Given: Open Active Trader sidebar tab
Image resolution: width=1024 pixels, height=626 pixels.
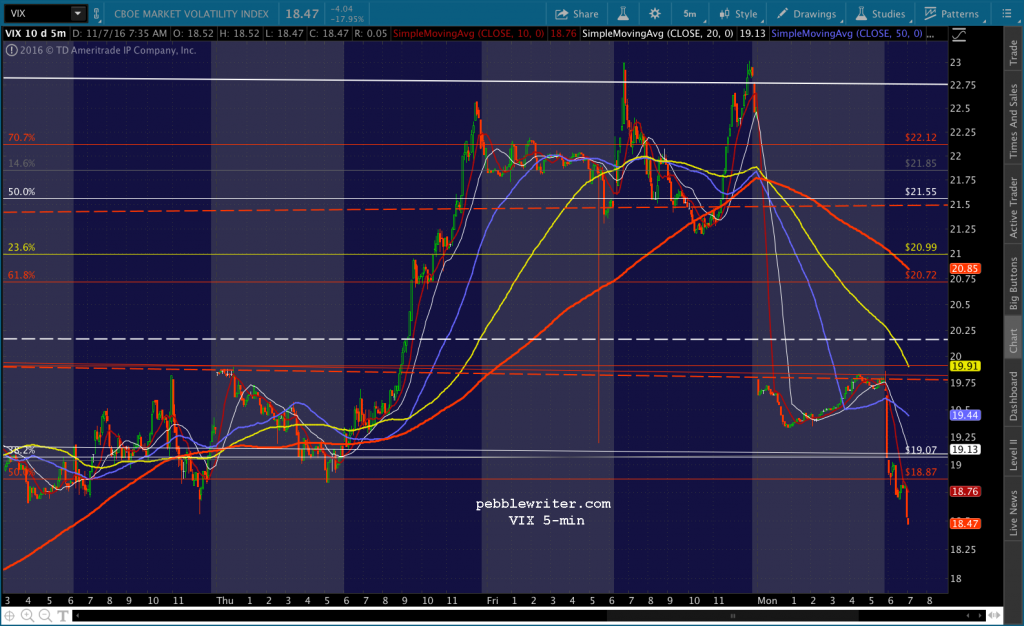Looking at the screenshot, I should [x=1014, y=207].
